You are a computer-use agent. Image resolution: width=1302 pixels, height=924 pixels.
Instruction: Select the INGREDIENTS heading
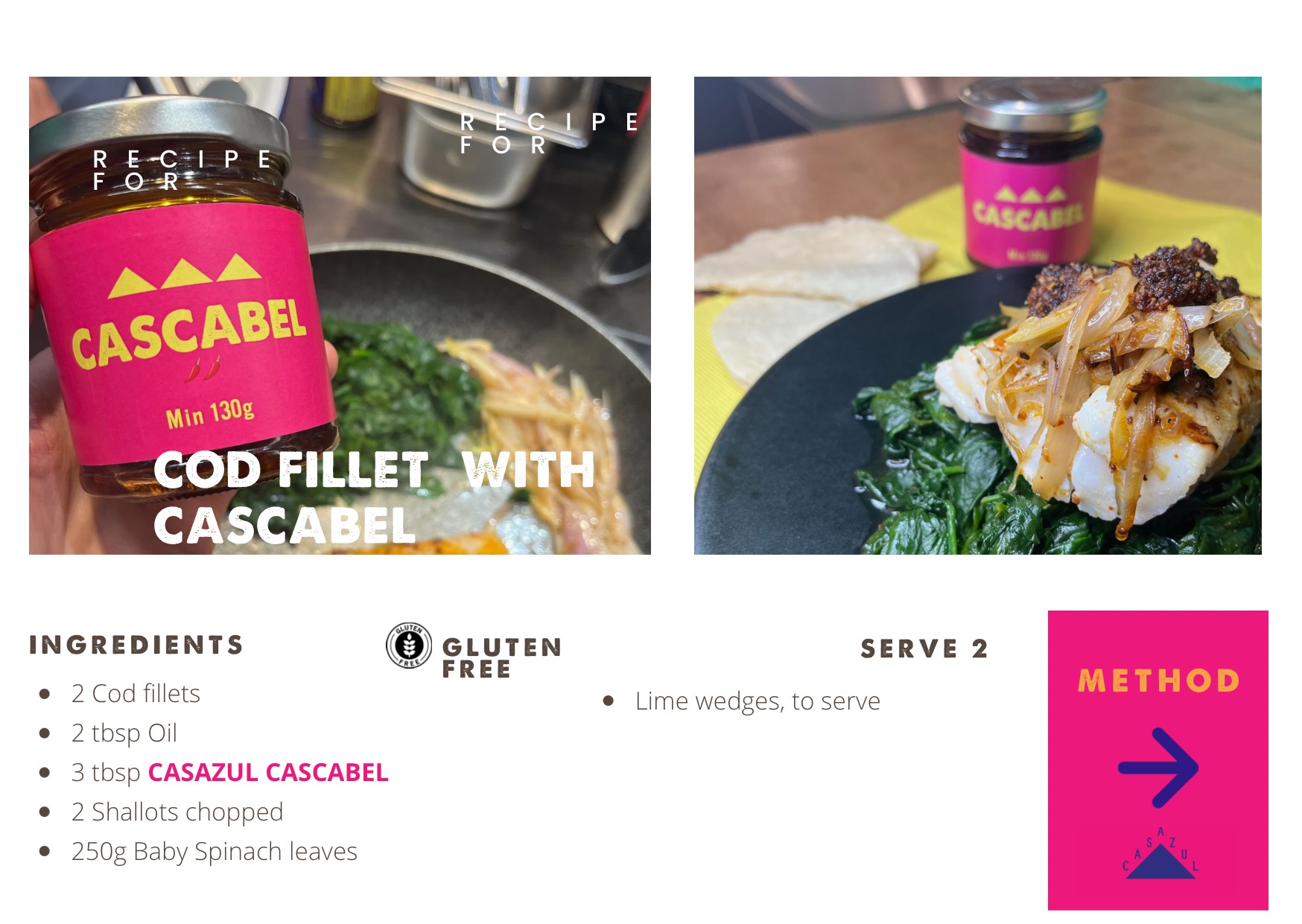(x=136, y=645)
